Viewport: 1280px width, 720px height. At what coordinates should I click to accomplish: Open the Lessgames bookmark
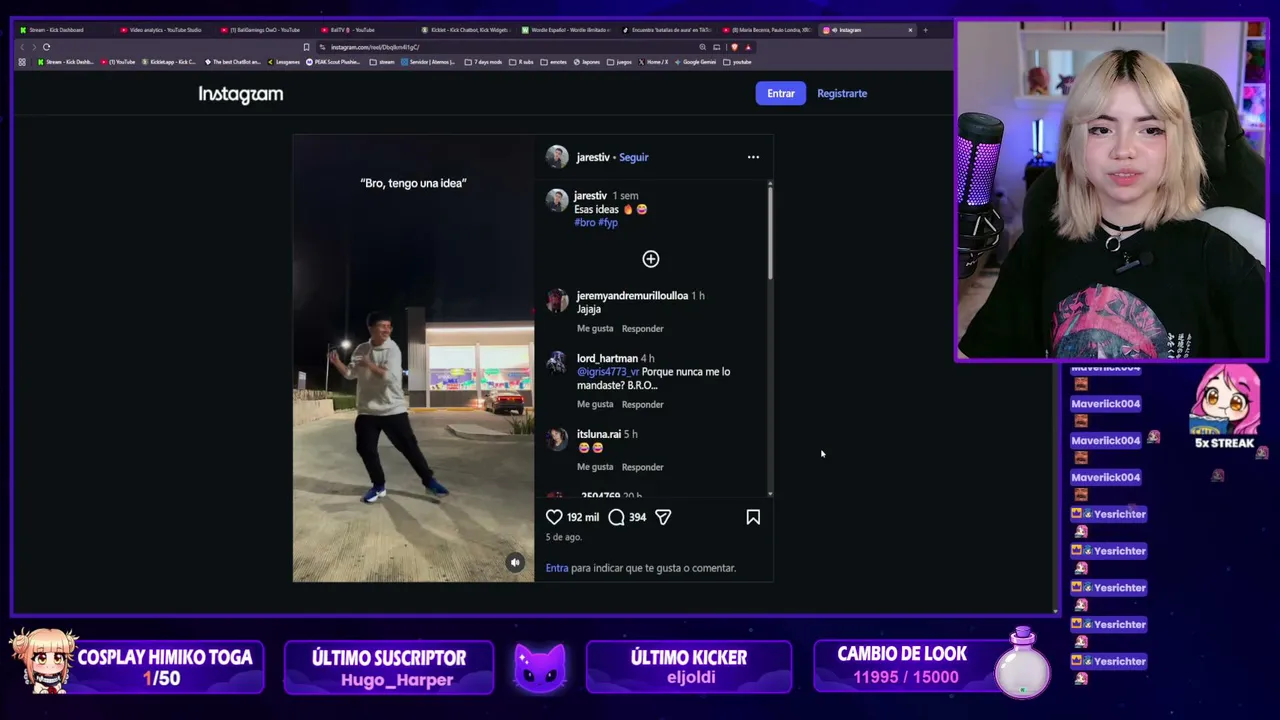(x=284, y=62)
